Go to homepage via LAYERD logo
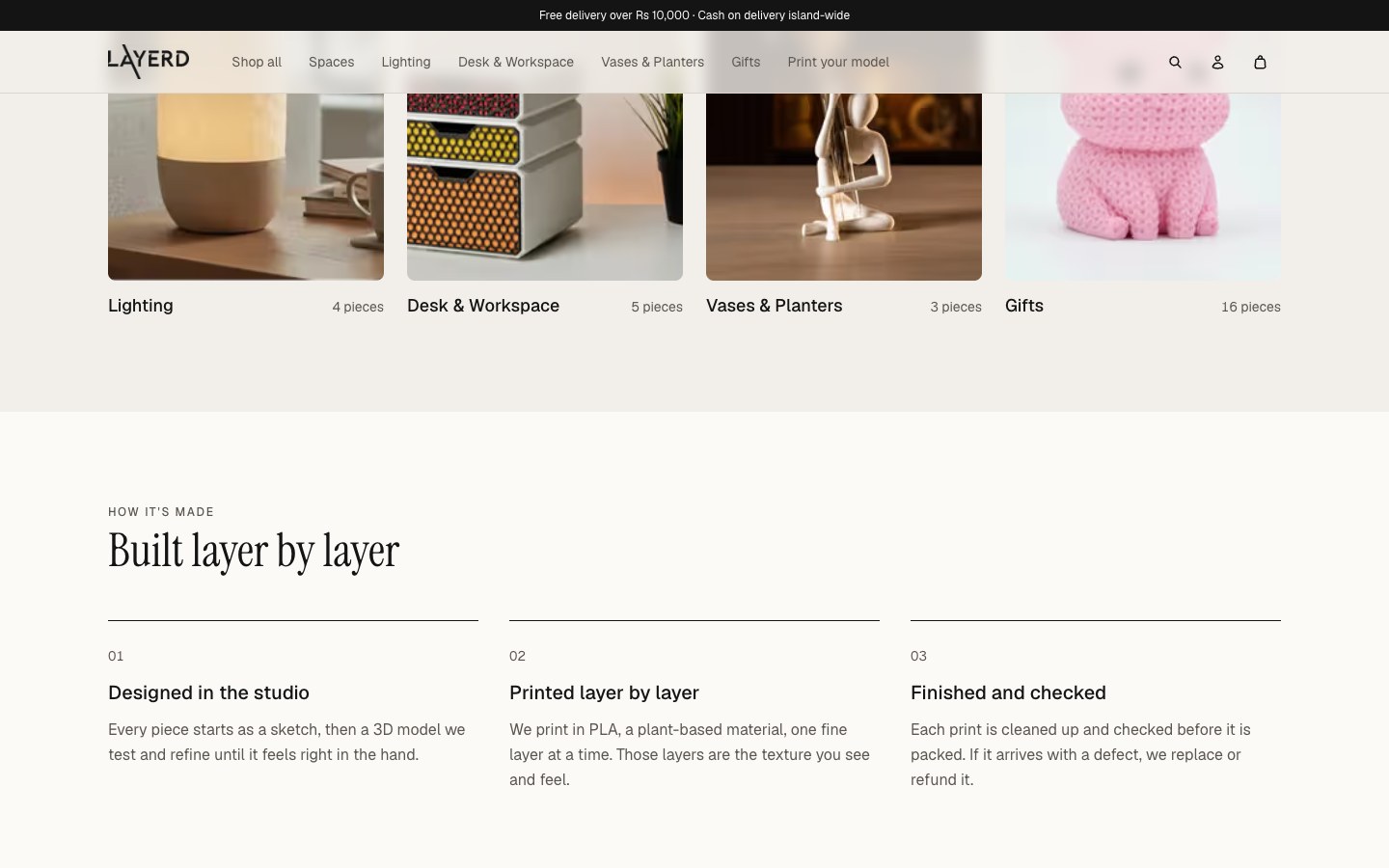 point(149,61)
